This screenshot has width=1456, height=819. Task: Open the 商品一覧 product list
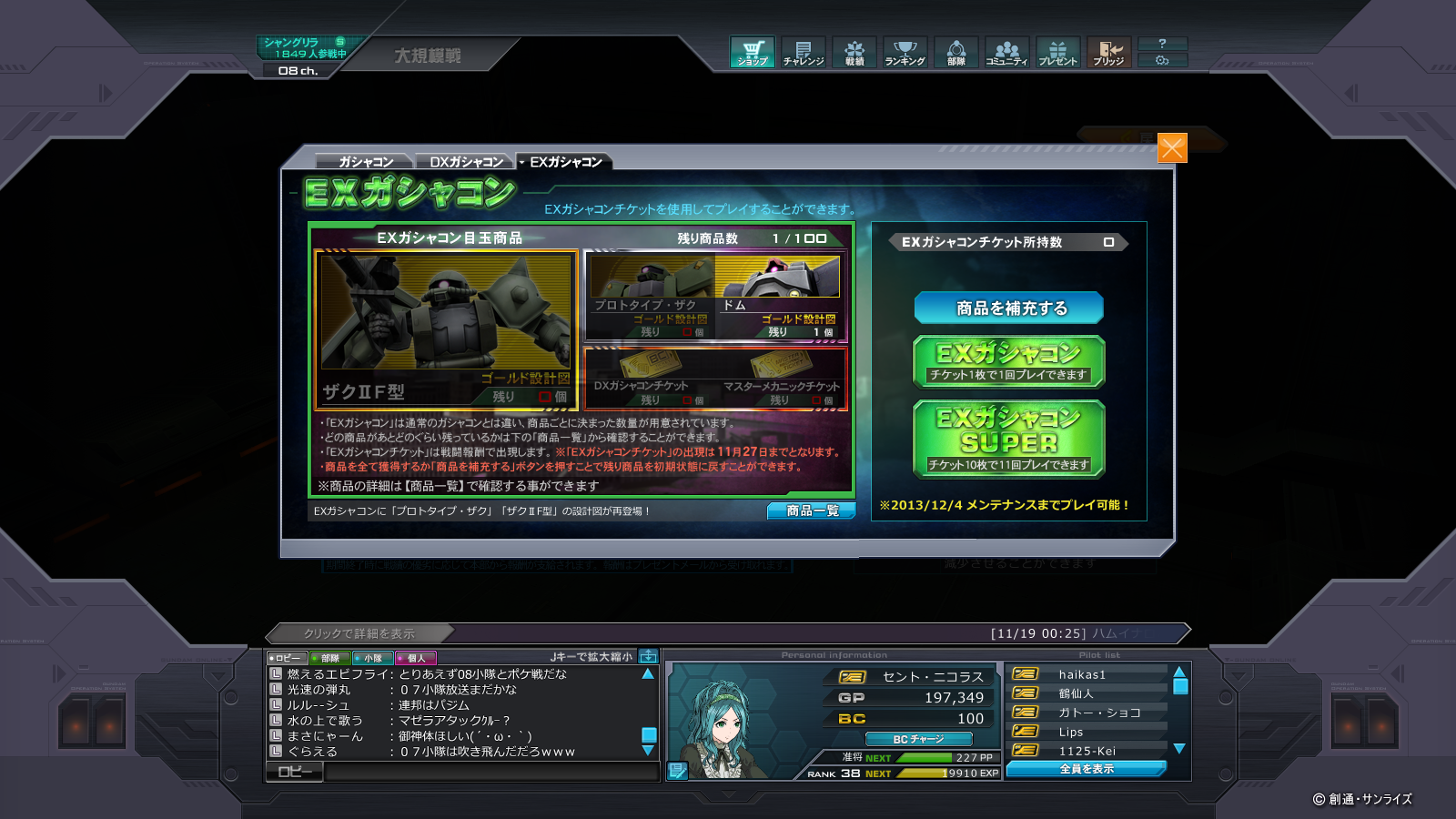pos(812,511)
